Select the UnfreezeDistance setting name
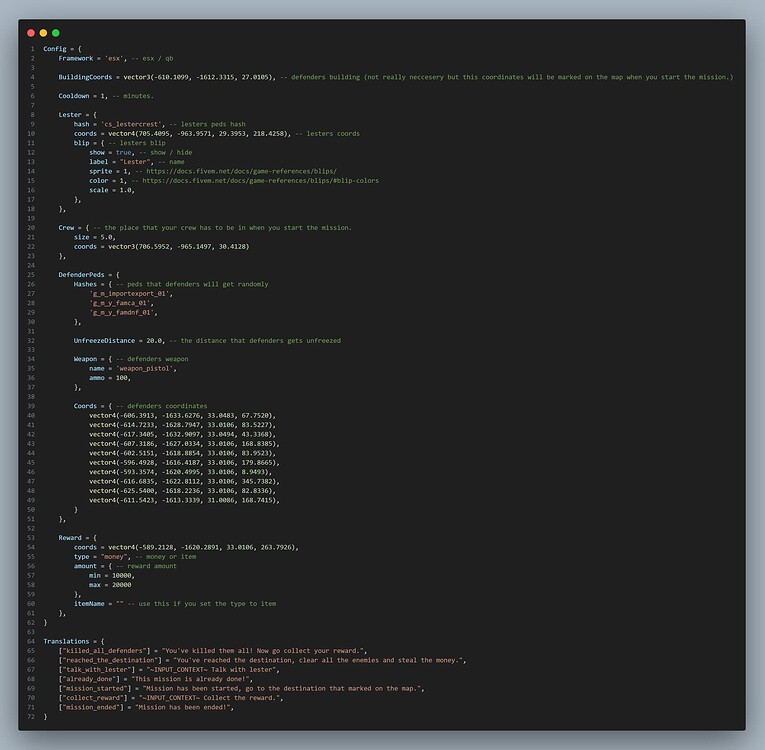 pos(104,341)
